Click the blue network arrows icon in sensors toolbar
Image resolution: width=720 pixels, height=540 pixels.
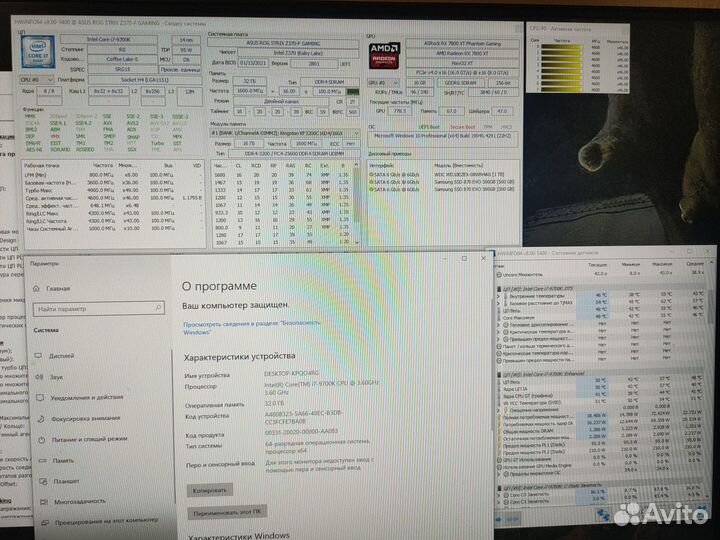(603, 515)
